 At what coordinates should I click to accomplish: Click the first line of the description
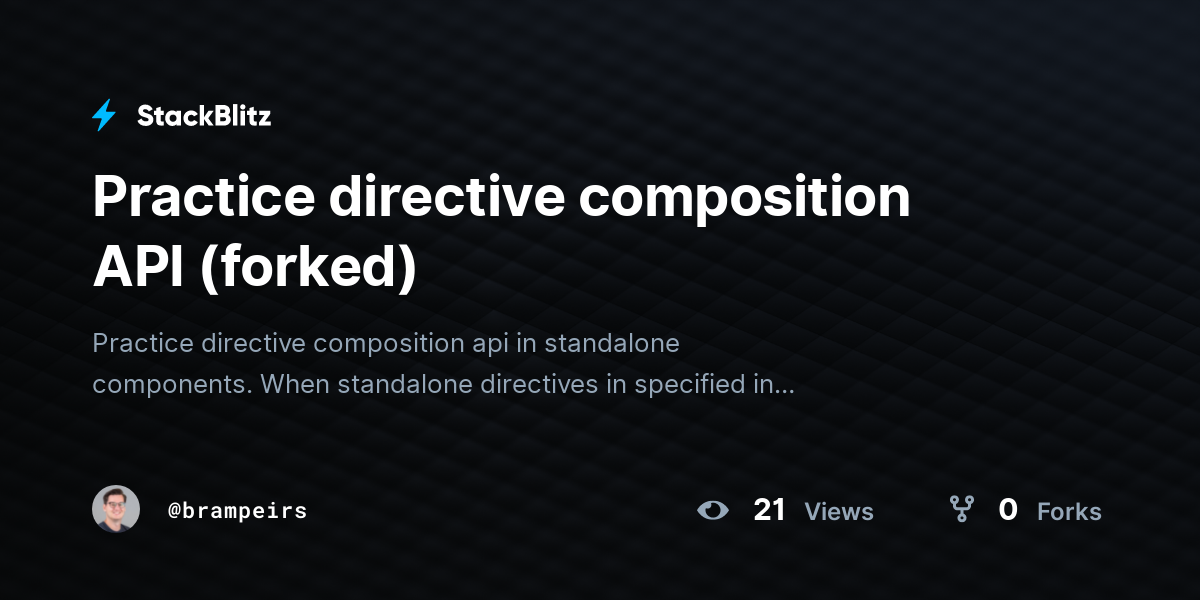386,344
